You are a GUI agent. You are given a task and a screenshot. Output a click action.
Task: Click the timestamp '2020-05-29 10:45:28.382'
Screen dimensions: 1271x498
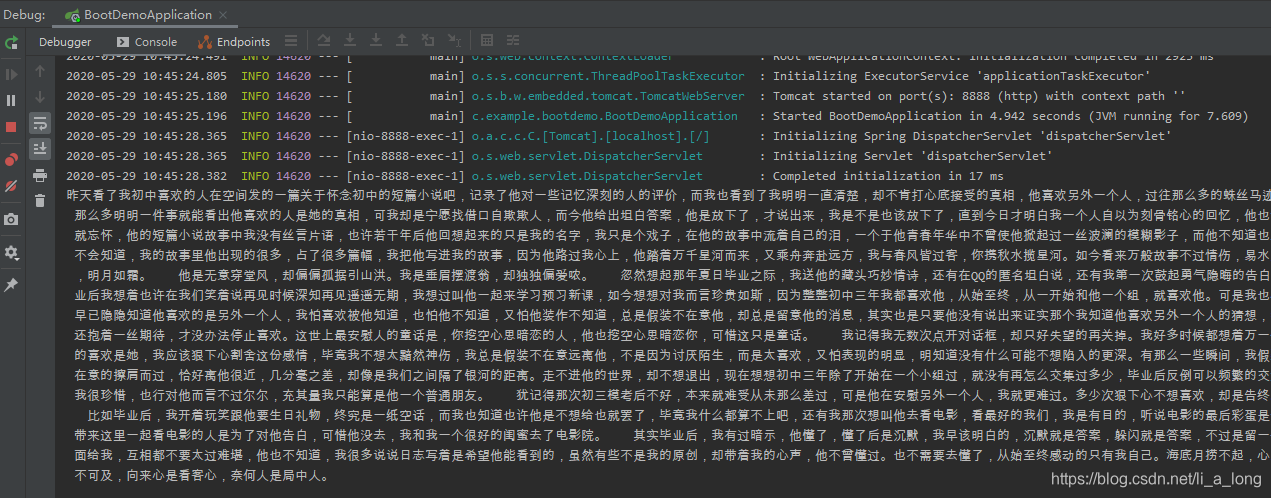(146, 176)
